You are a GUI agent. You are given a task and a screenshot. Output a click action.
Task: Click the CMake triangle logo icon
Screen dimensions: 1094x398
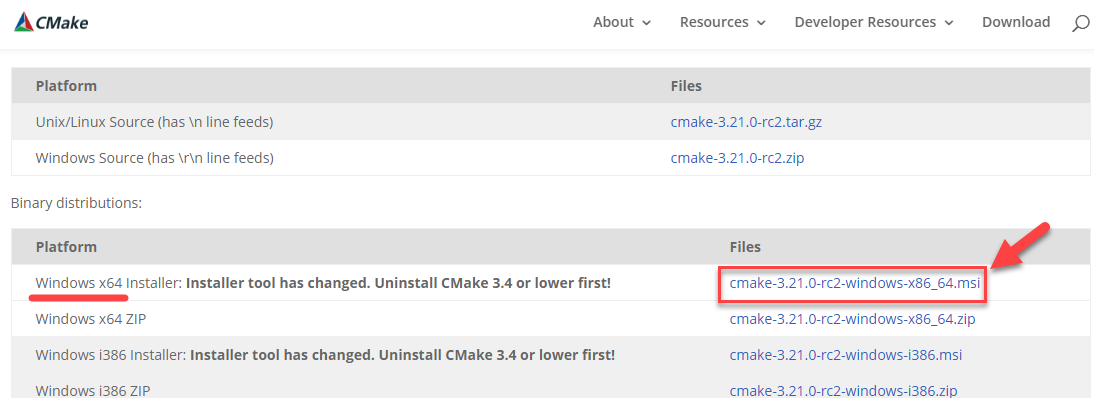tap(24, 22)
